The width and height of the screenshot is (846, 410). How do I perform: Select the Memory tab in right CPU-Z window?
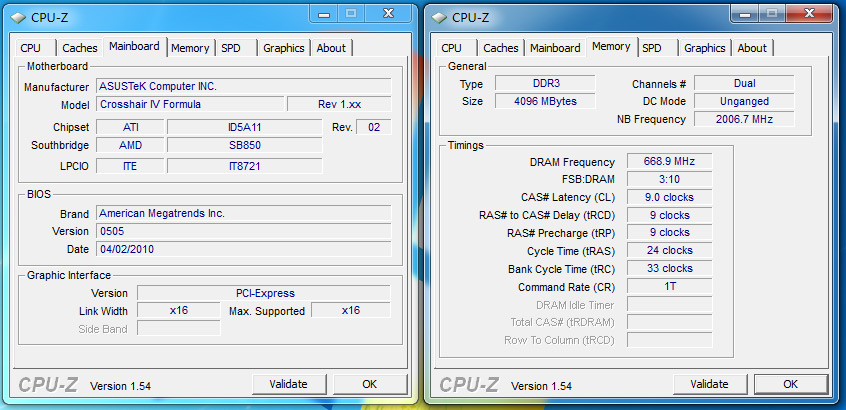612,46
